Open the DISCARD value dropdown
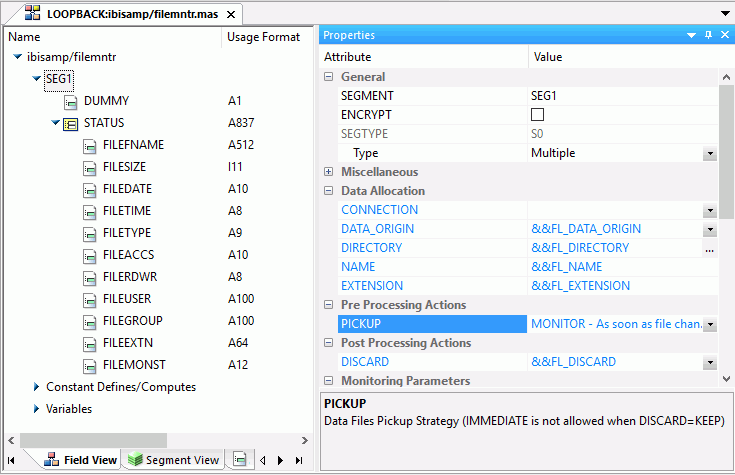 tap(710, 362)
